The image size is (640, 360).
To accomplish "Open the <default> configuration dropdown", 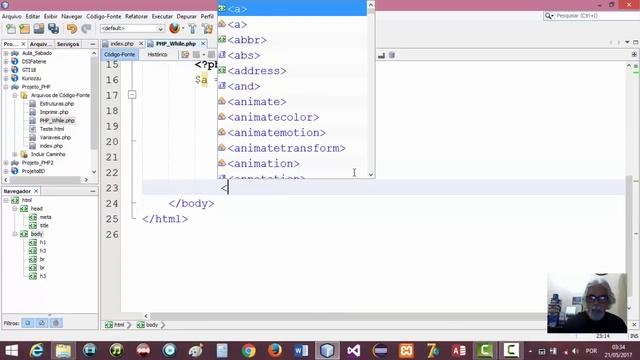I will tap(132, 29).
